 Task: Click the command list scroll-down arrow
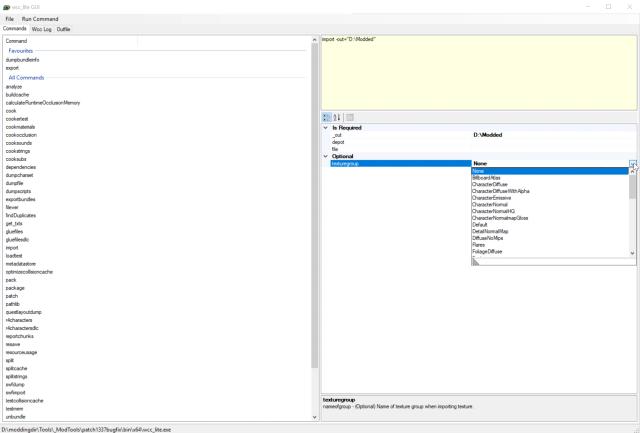[314, 417]
